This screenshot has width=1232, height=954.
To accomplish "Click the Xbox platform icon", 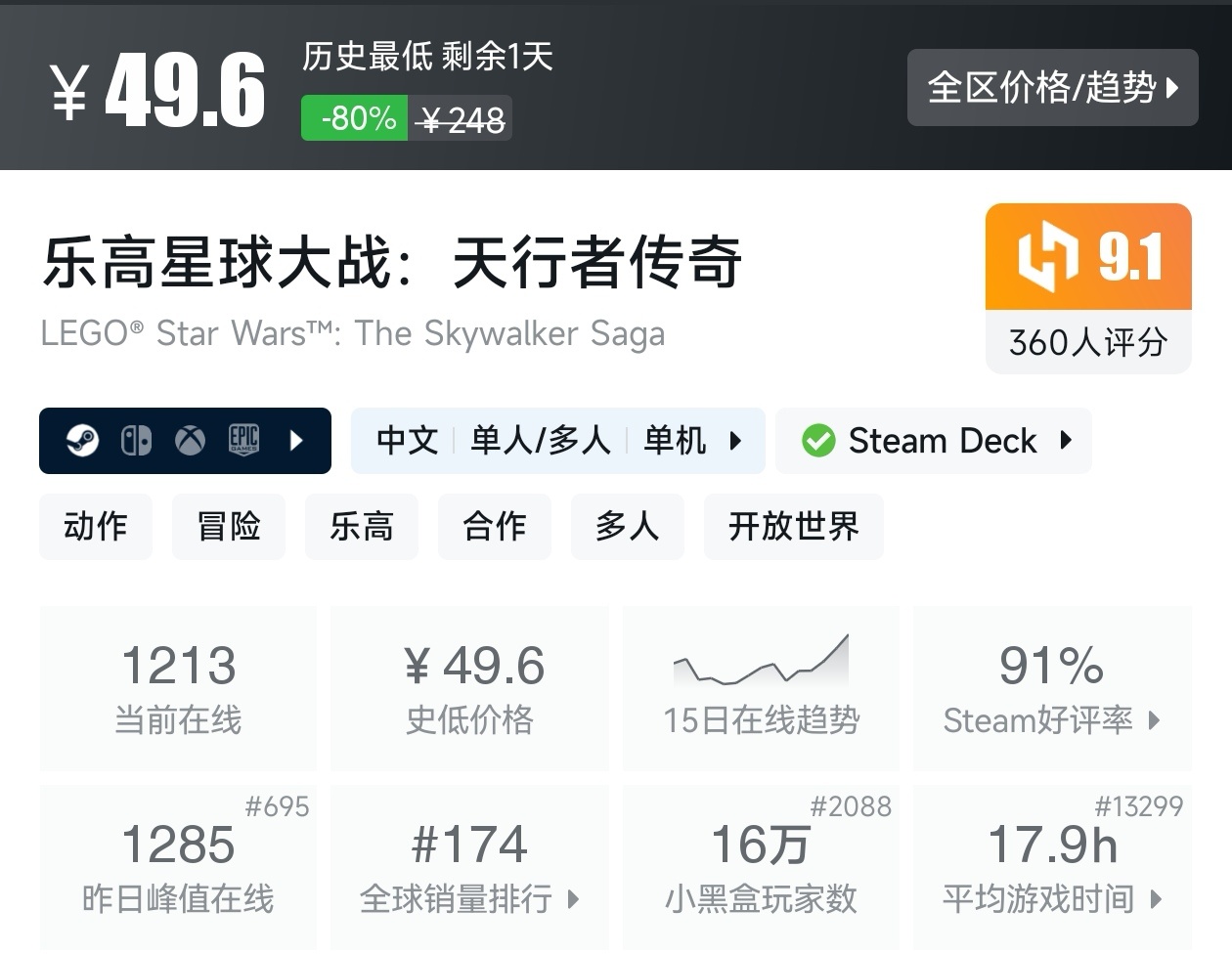I will point(190,441).
